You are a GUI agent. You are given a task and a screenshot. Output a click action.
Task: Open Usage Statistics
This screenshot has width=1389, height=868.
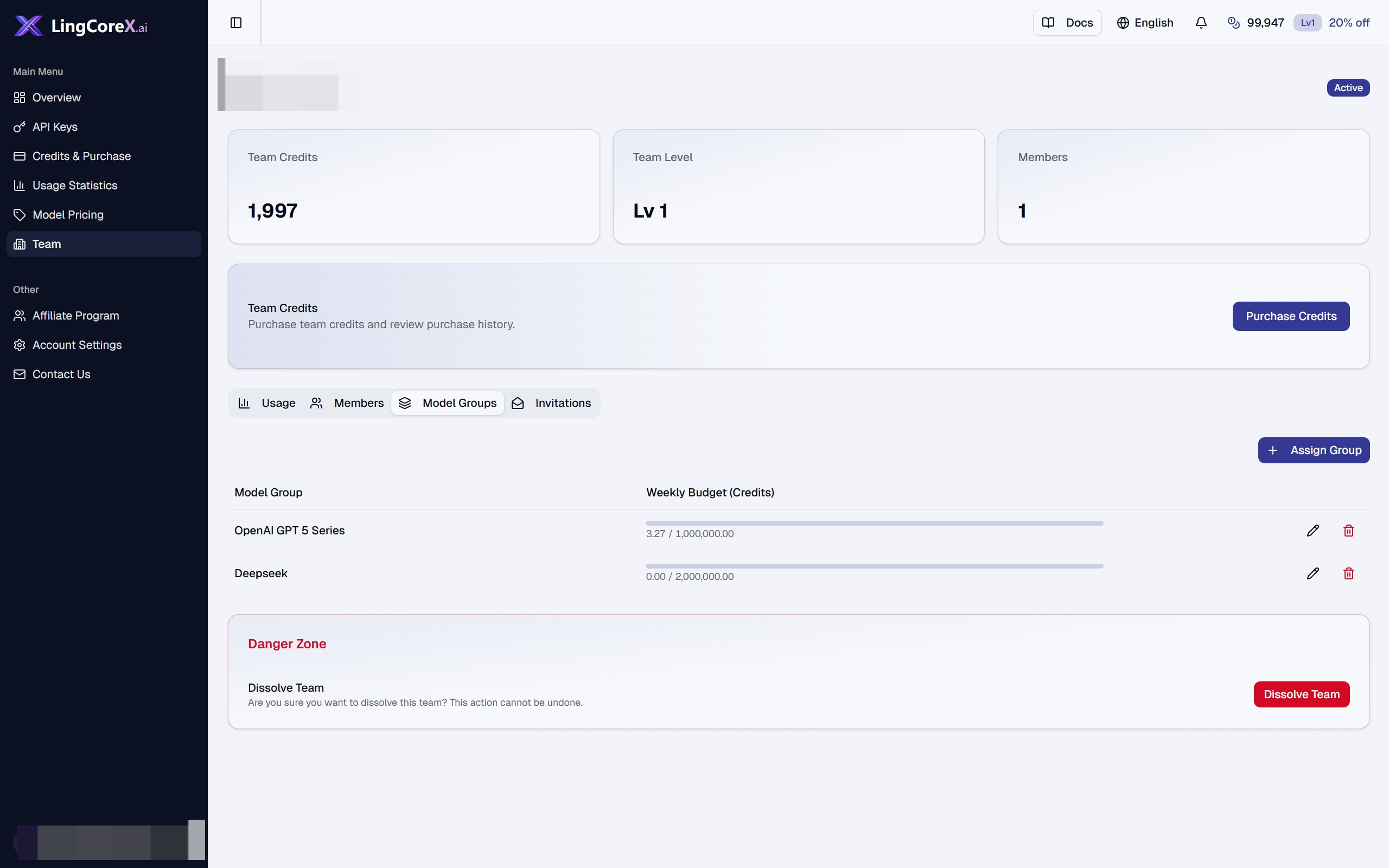click(x=104, y=186)
